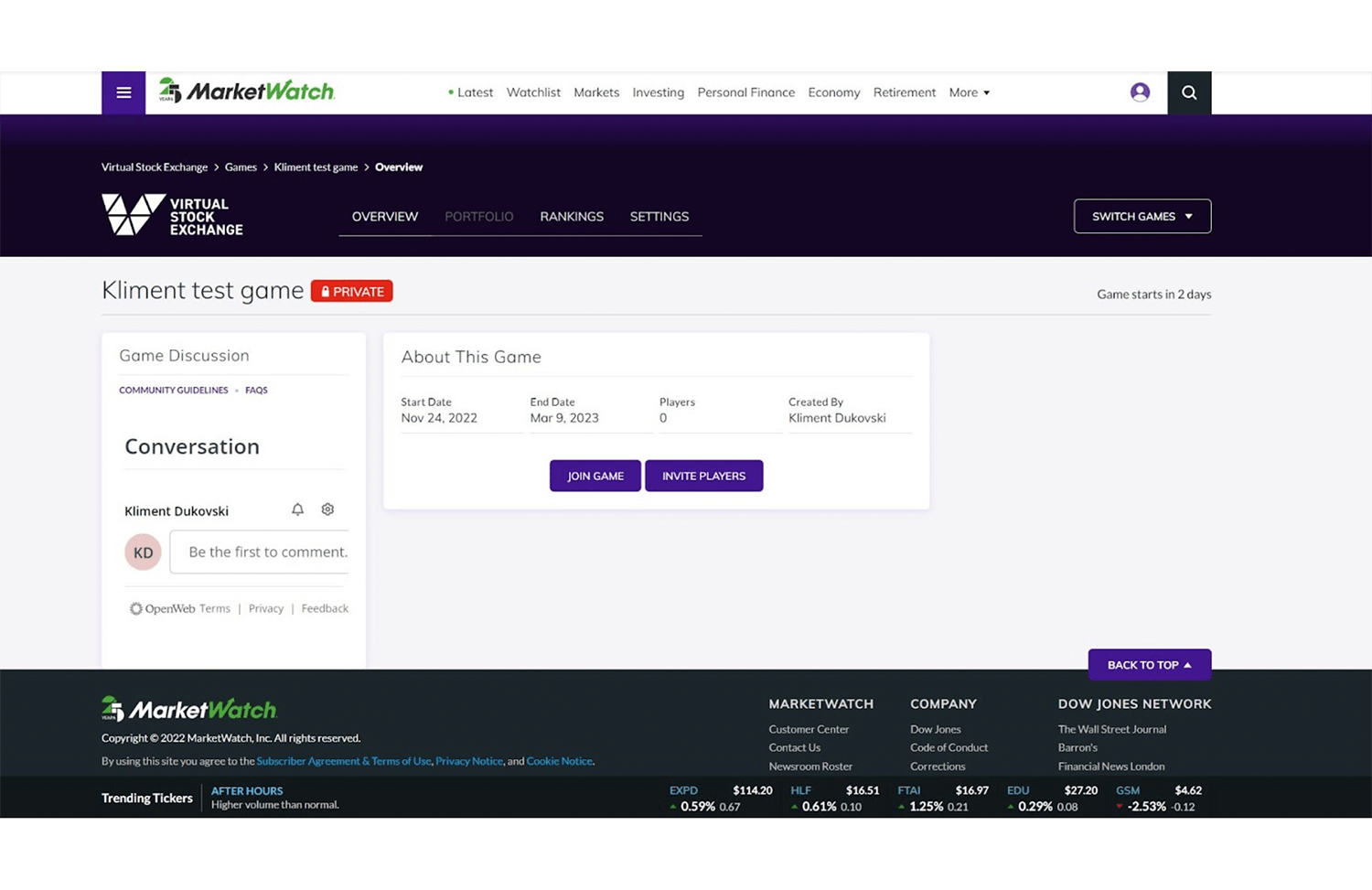The image size is (1372, 890).
Task: Open the Switch Games dropdown
Action: 1142,217
